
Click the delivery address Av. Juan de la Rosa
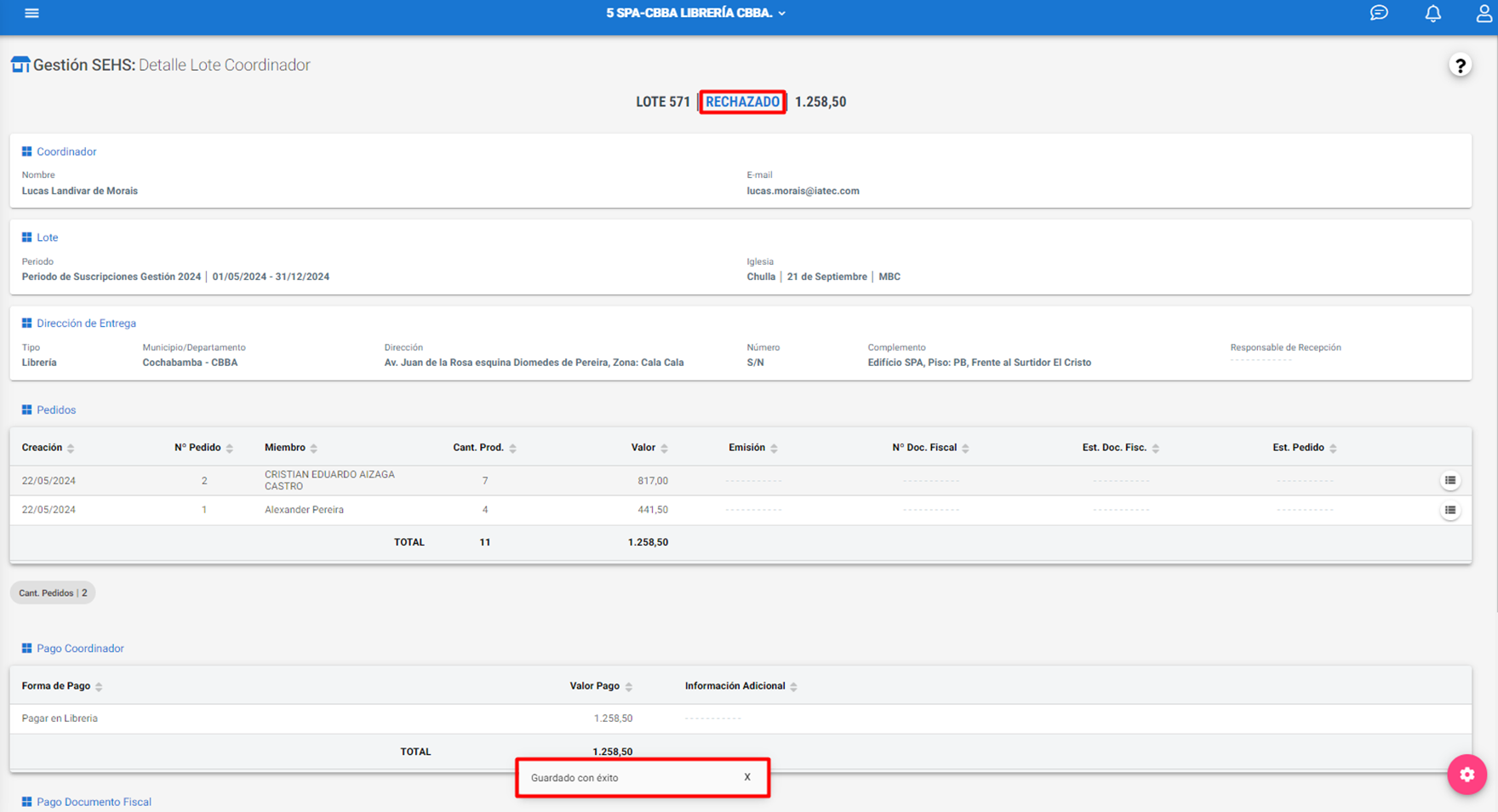click(534, 363)
